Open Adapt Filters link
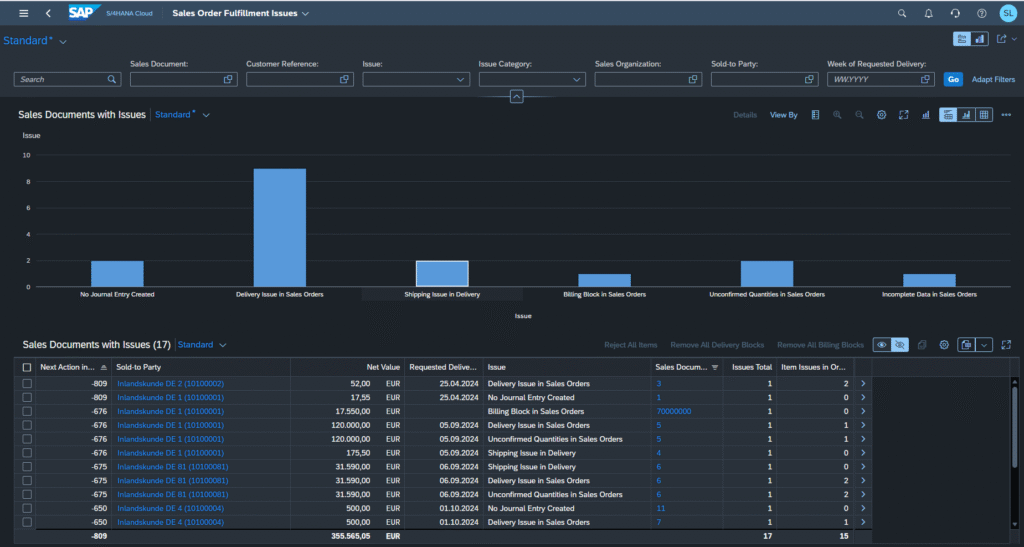Viewport: 1024px width, 547px height. click(x=993, y=80)
